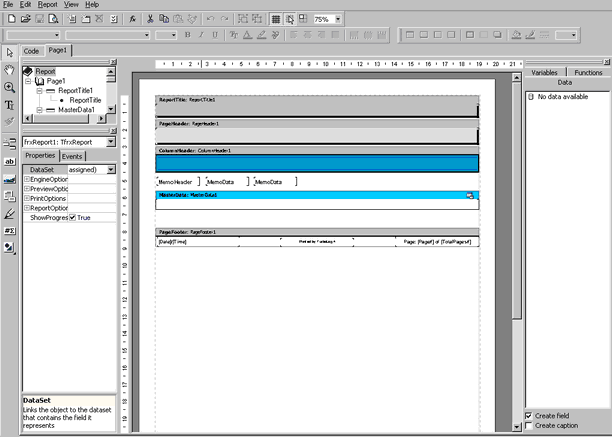Open the View menu

[x=71, y=5]
